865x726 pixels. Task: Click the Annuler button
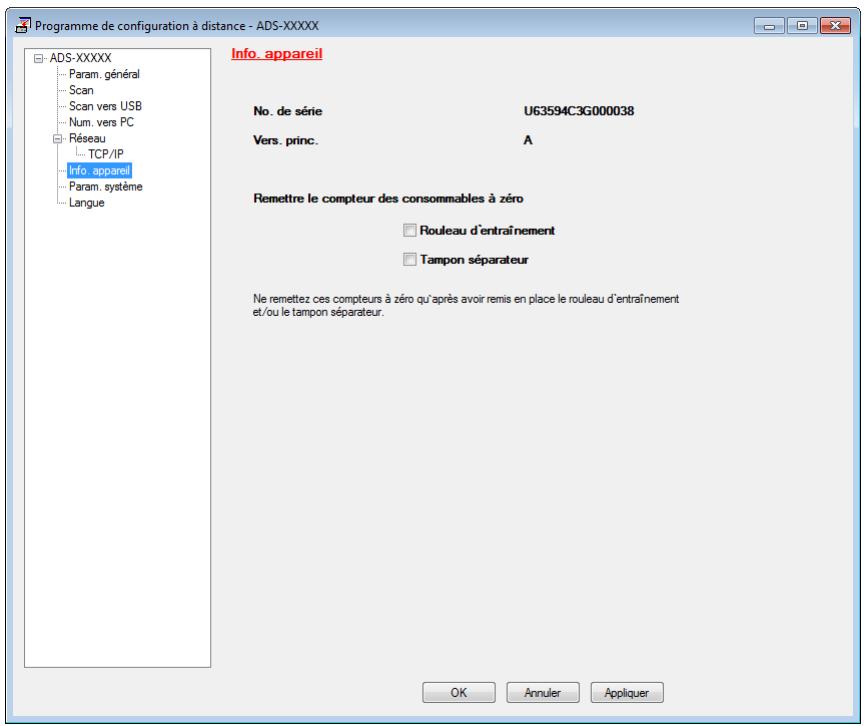click(543, 692)
